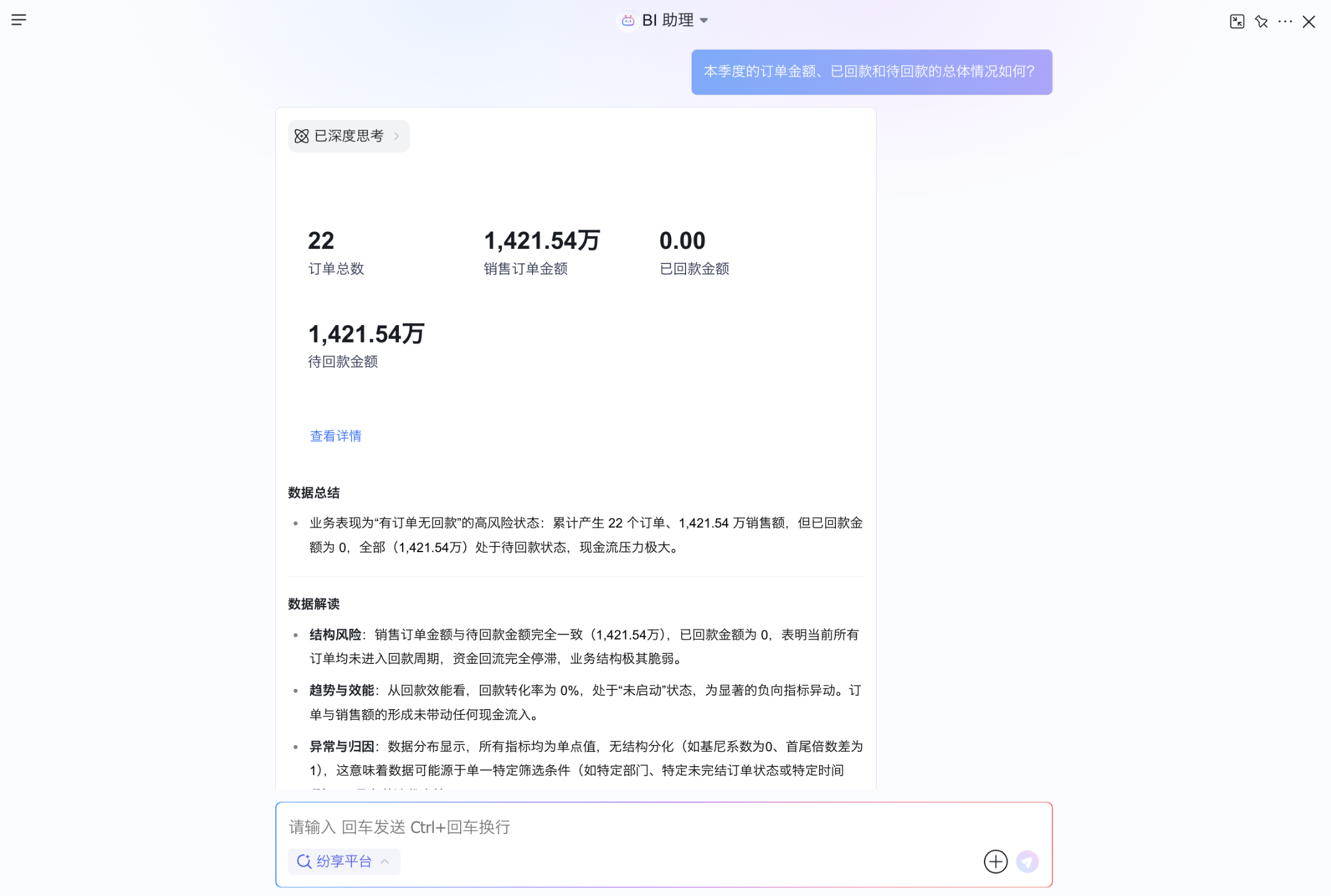This screenshot has width=1331, height=896.
Task: Click the shrink window icon
Action: tap(1237, 22)
